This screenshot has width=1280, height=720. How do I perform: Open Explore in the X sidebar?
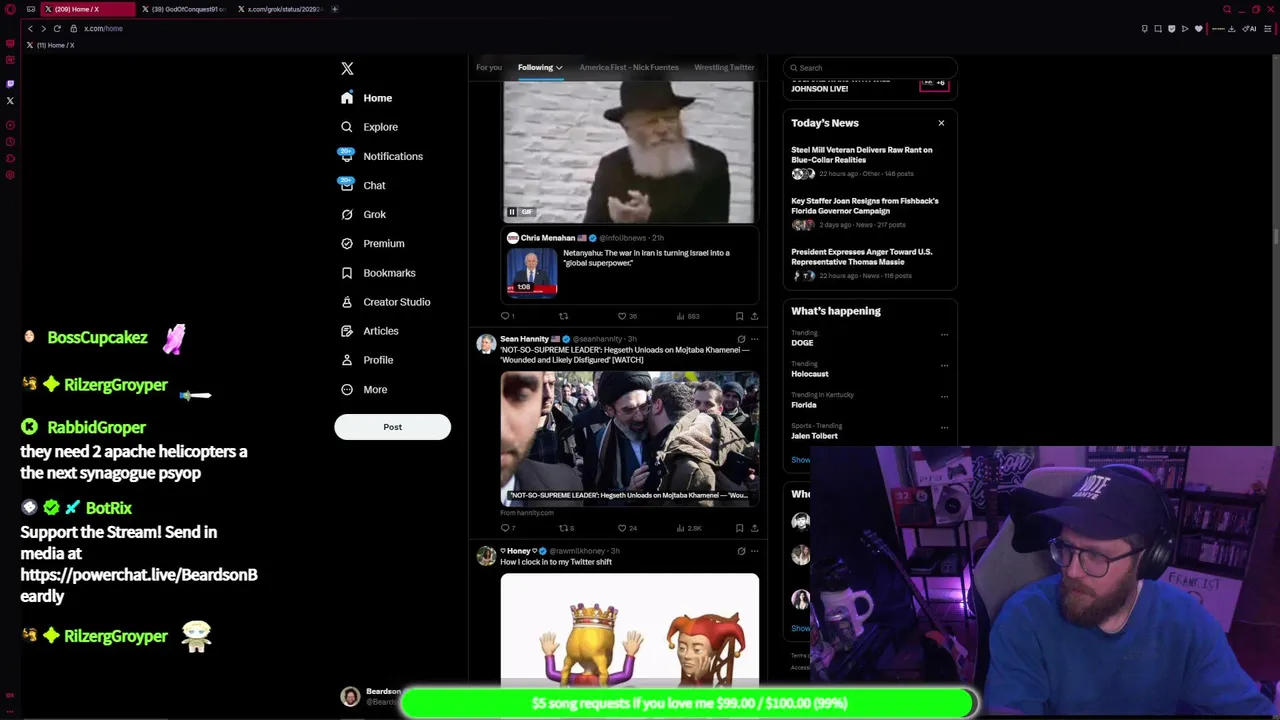368,127
